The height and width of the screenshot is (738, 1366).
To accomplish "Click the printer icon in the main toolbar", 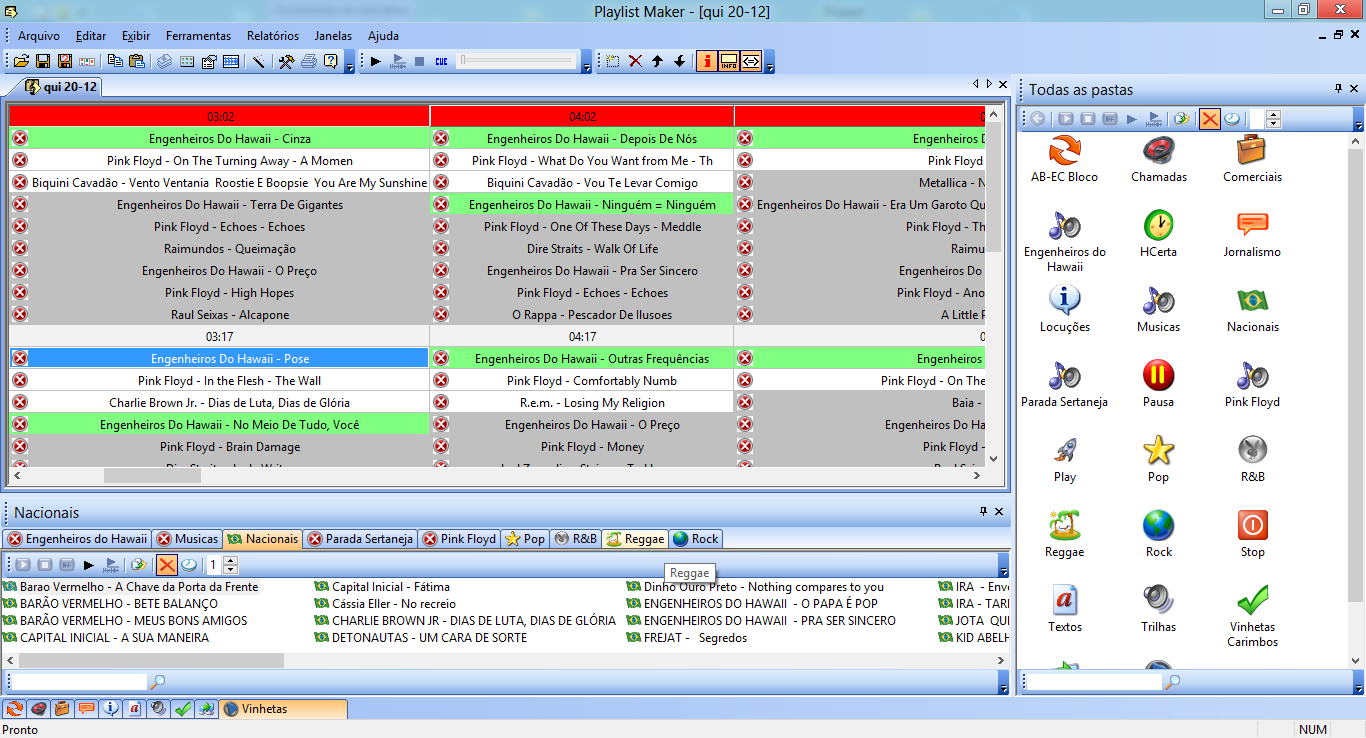I will (x=308, y=61).
